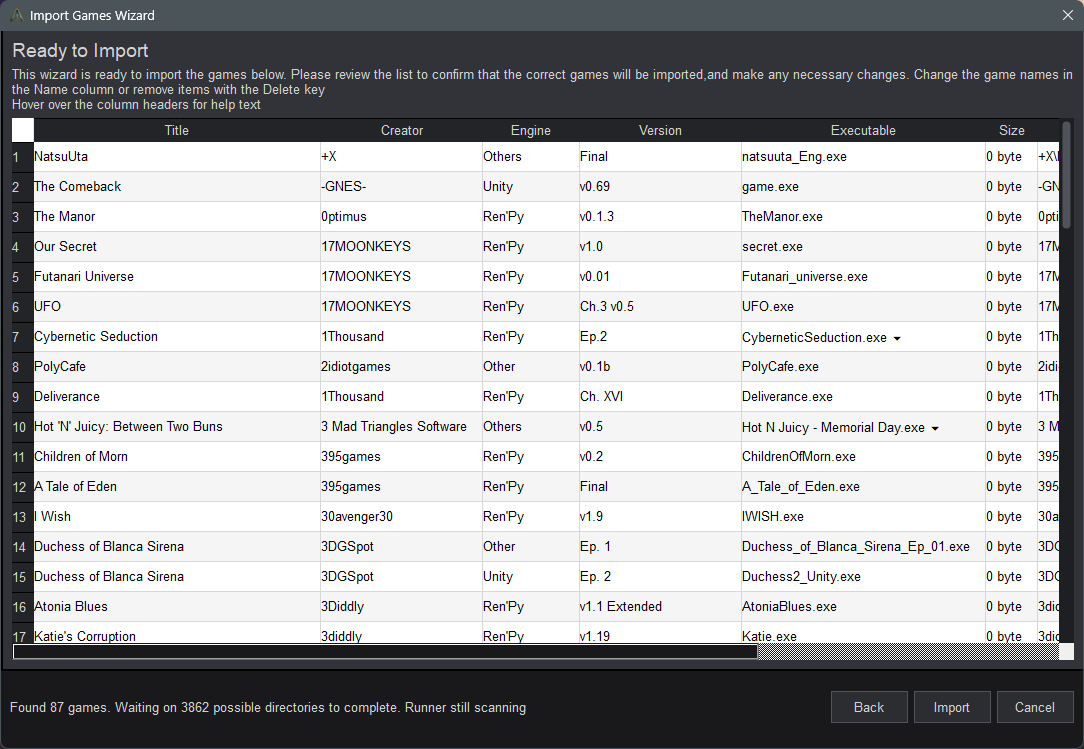Click executable AtoniaBlues.exe
Viewport: 1084px width, 749px height.
[863, 607]
